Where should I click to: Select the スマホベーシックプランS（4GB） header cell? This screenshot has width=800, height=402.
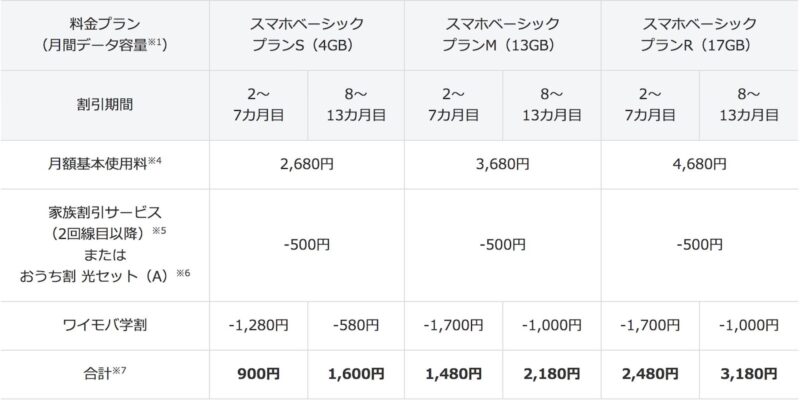tap(306, 35)
